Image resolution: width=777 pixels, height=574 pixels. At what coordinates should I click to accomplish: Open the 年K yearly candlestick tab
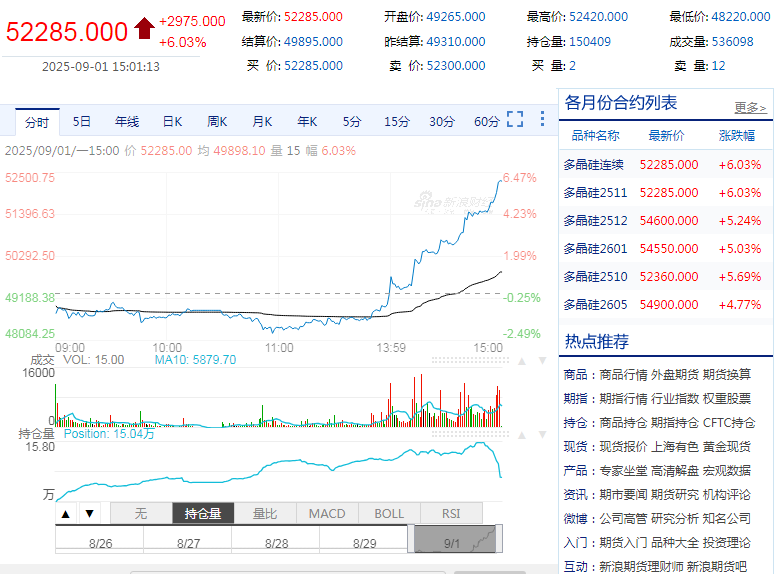[x=307, y=121]
